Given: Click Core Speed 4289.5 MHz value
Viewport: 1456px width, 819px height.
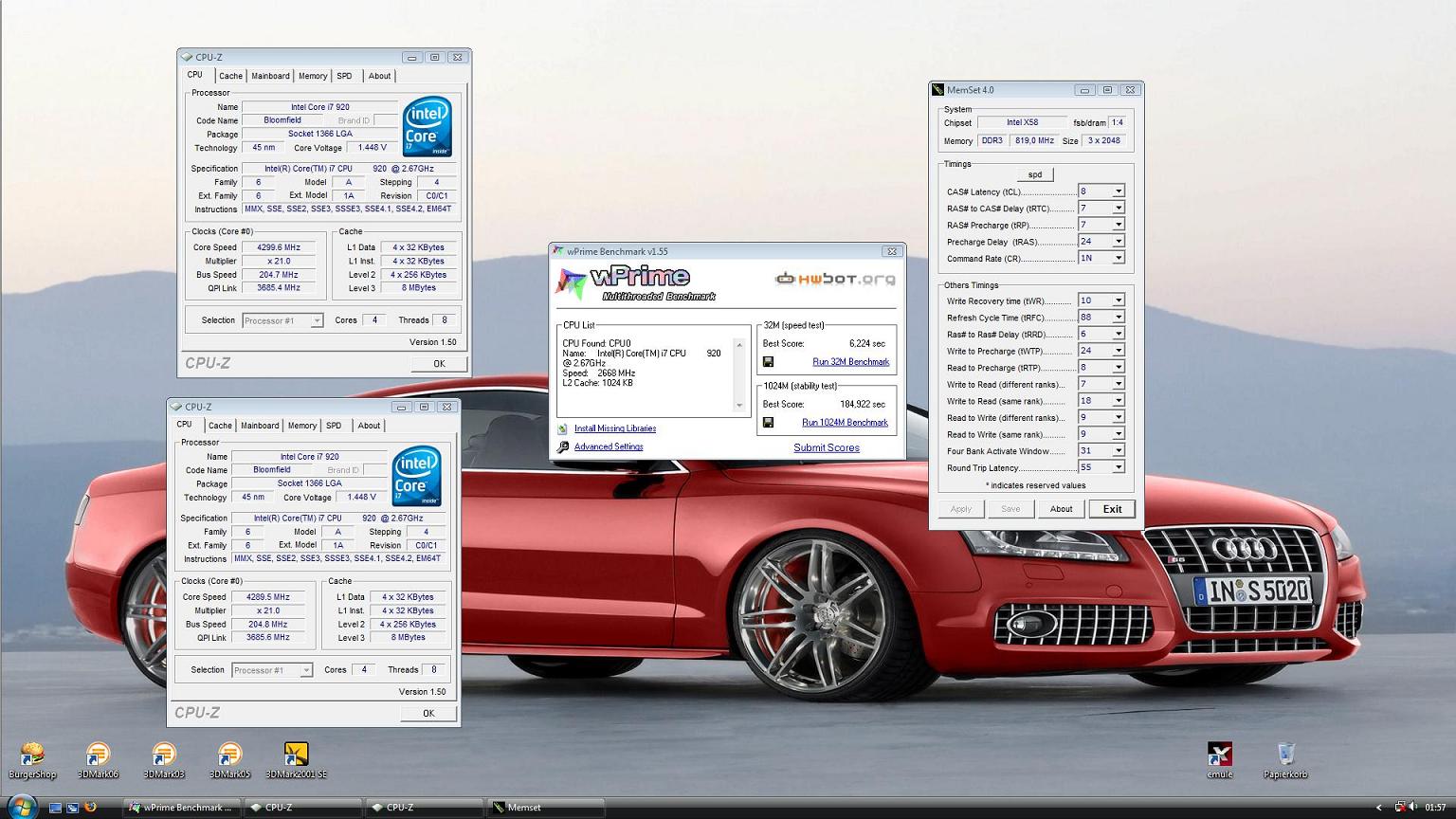Looking at the screenshot, I should pyautogui.click(x=268, y=597).
